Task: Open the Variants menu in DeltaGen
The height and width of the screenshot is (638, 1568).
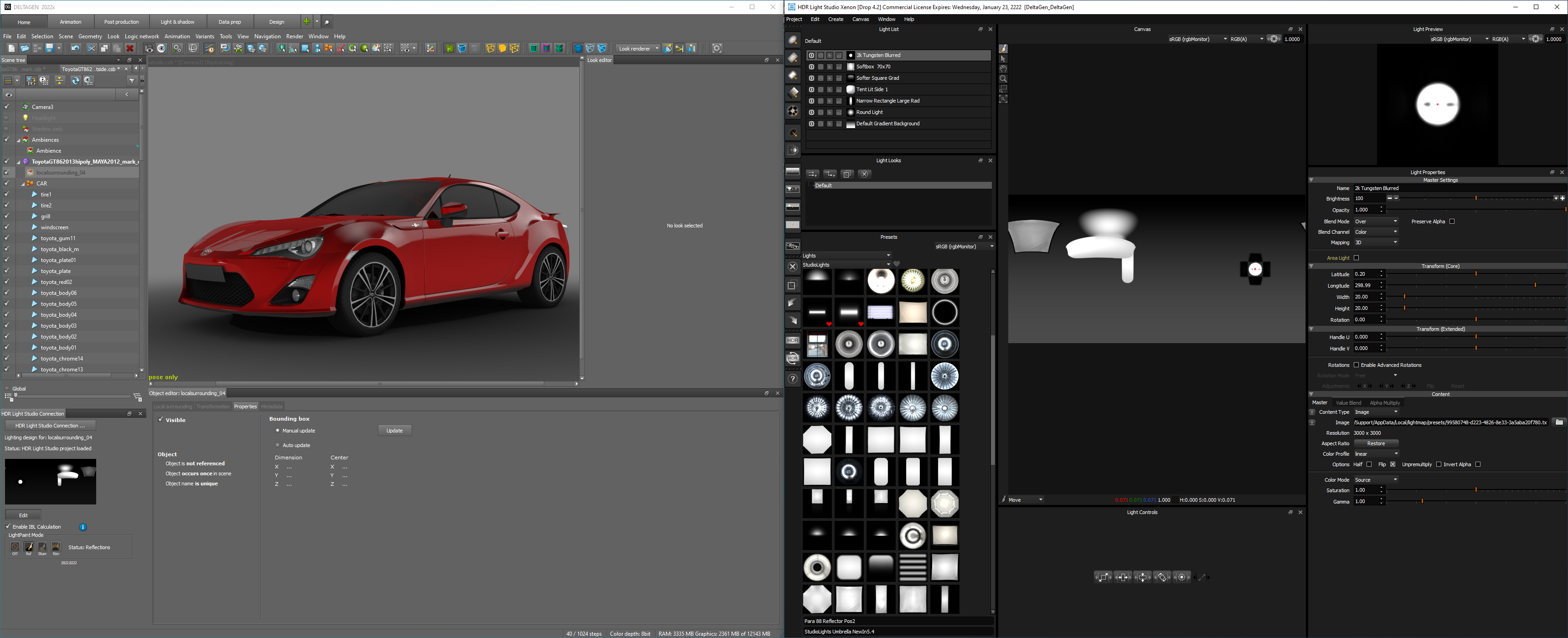Action: click(x=205, y=36)
